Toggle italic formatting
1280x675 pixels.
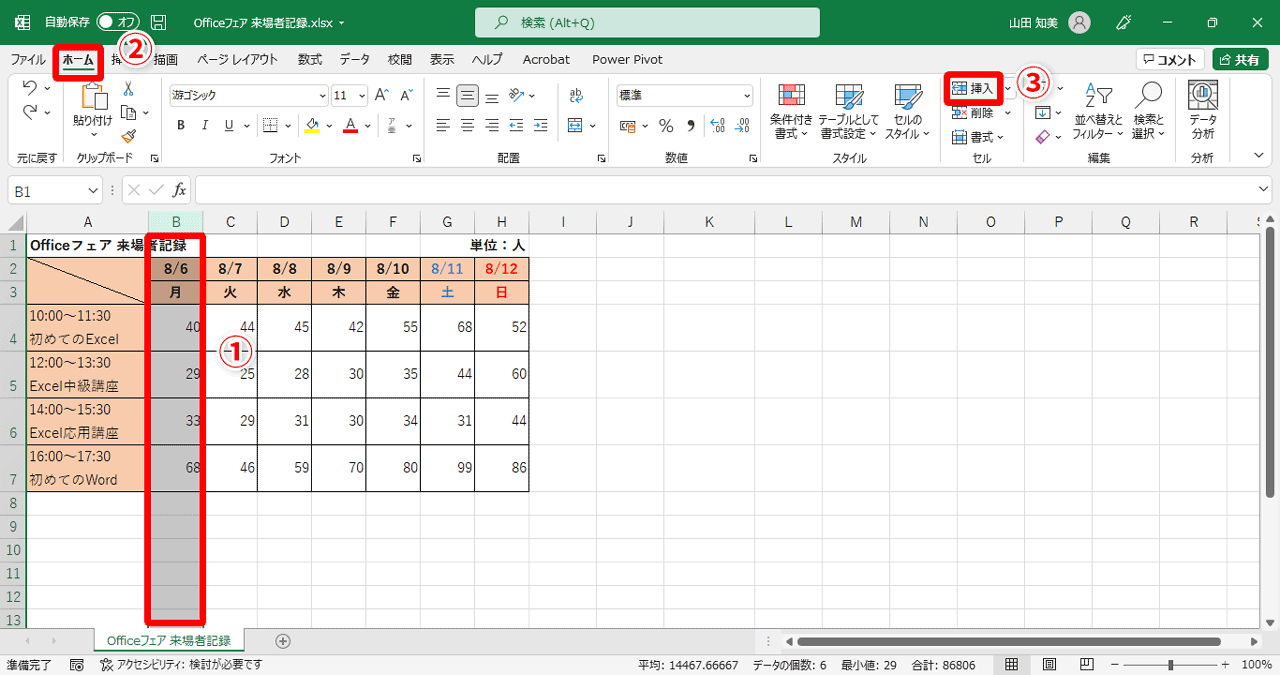pos(203,125)
